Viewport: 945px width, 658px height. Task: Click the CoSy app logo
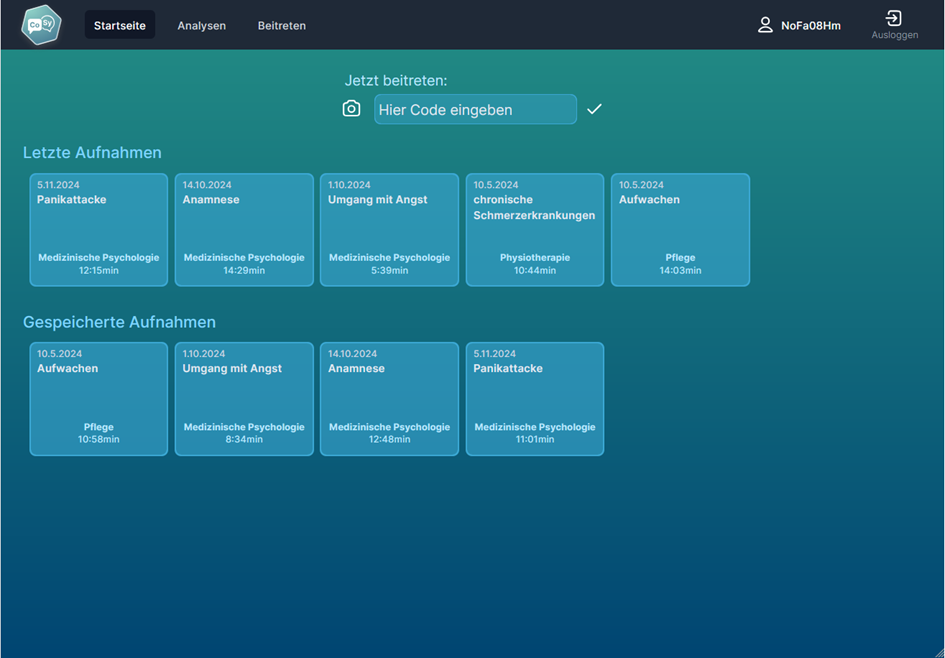tap(40, 24)
